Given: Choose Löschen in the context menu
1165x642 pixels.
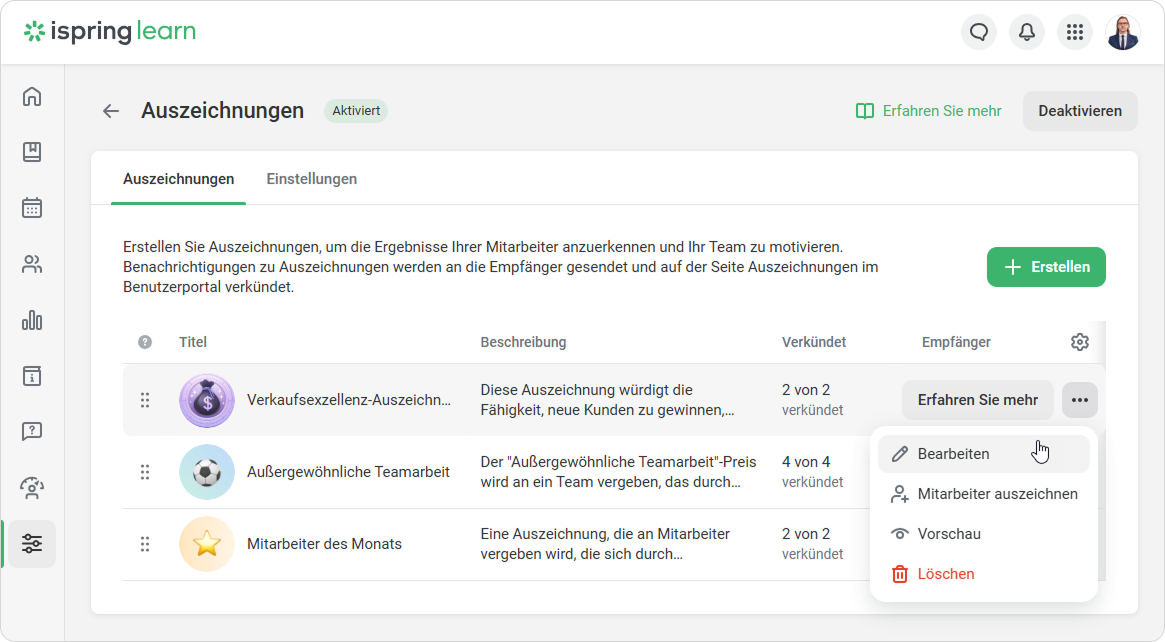Looking at the screenshot, I should [x=945, y=574].
